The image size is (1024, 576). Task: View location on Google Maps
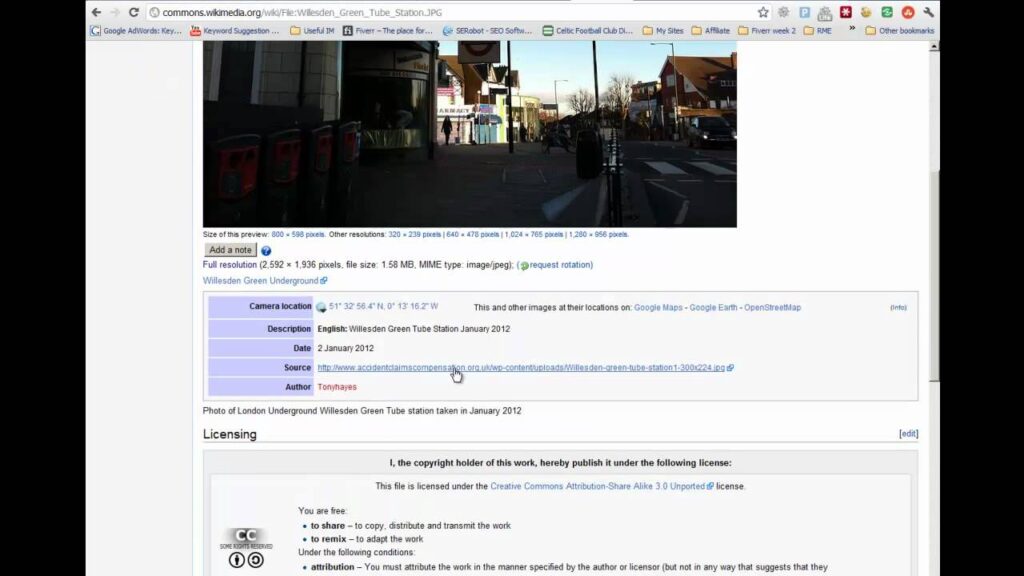coord(658,308)
